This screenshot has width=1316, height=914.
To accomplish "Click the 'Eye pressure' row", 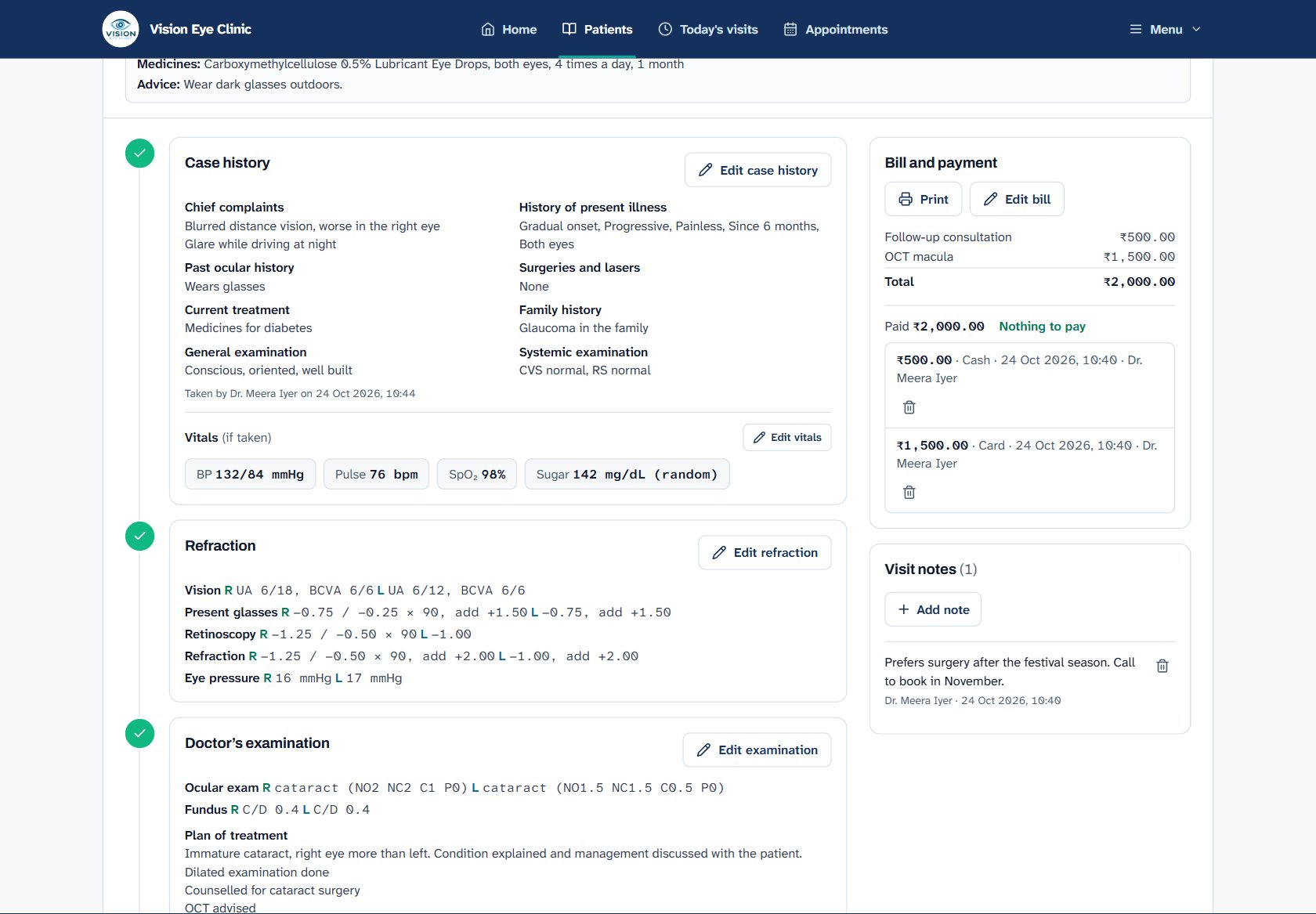I will coord(294,678).
